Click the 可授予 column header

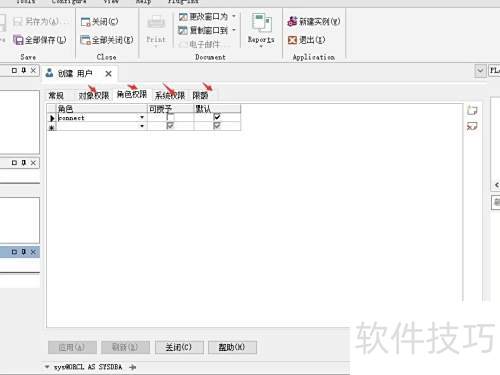point(171,109)
